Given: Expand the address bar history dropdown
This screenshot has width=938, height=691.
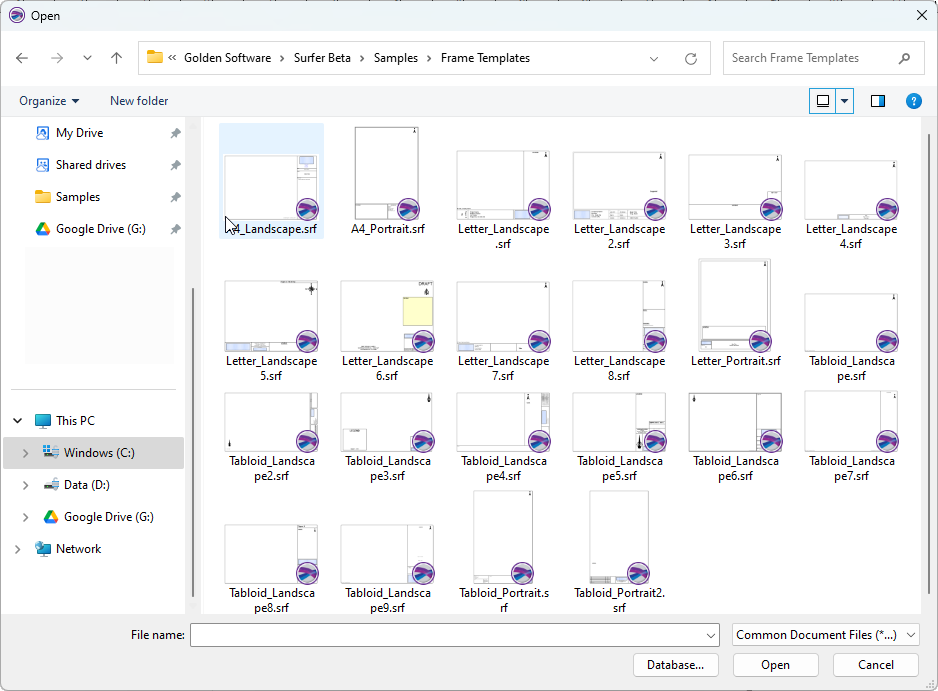Looking at the screenshot, I should point(654,59).
